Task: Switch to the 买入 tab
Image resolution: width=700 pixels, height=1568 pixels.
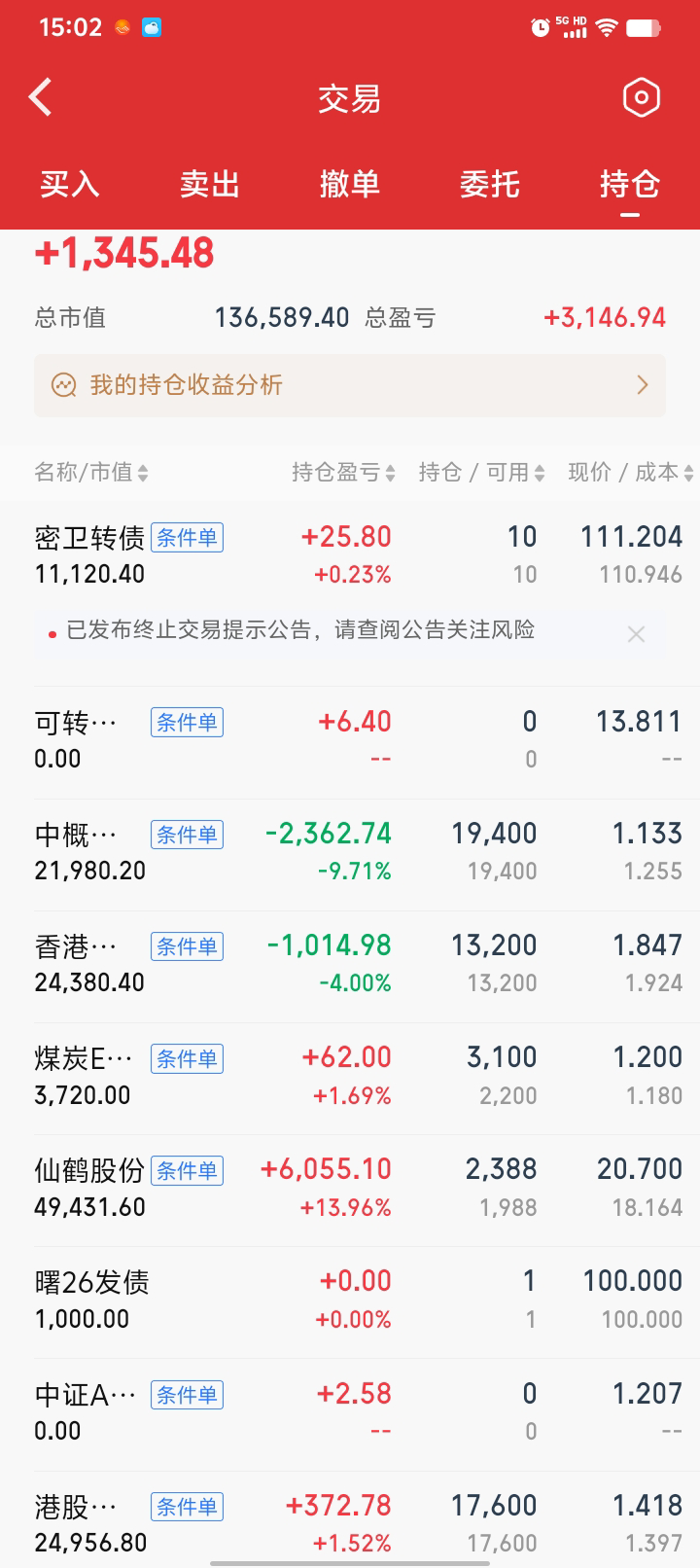Action: point(70,184)
